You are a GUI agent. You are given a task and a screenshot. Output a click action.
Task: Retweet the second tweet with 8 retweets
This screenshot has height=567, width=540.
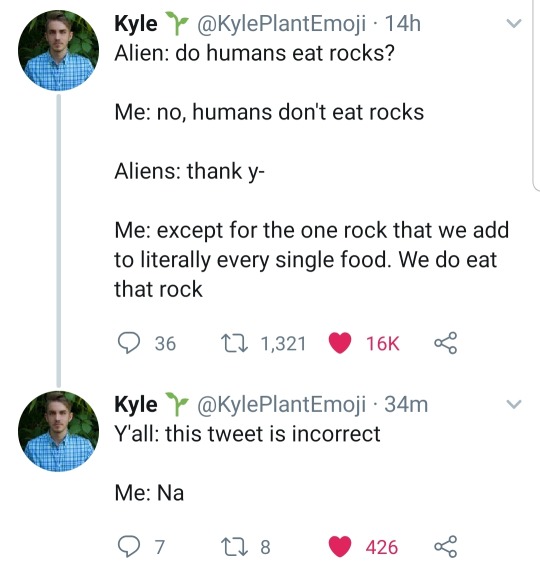pyautogui.click(x=234, y=546)
